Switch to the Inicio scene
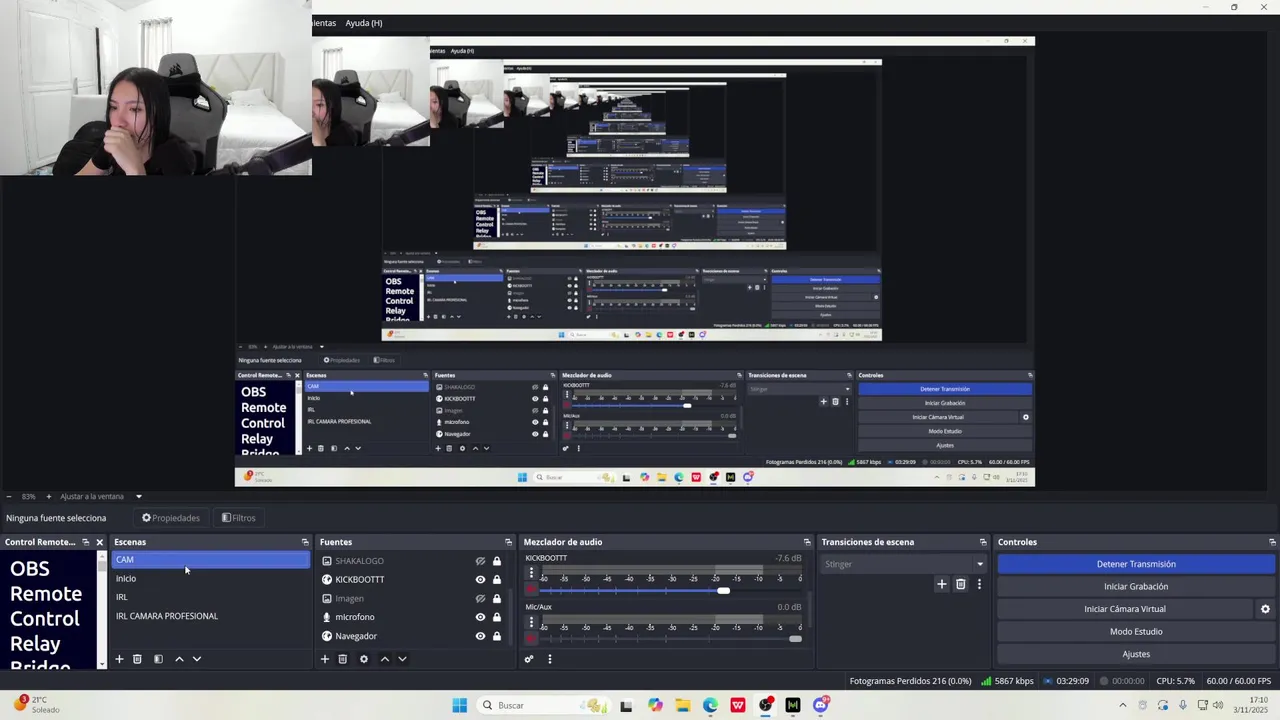Viewport: 1280px width, 720px height. pyautogui.click(x=211, y=579)
